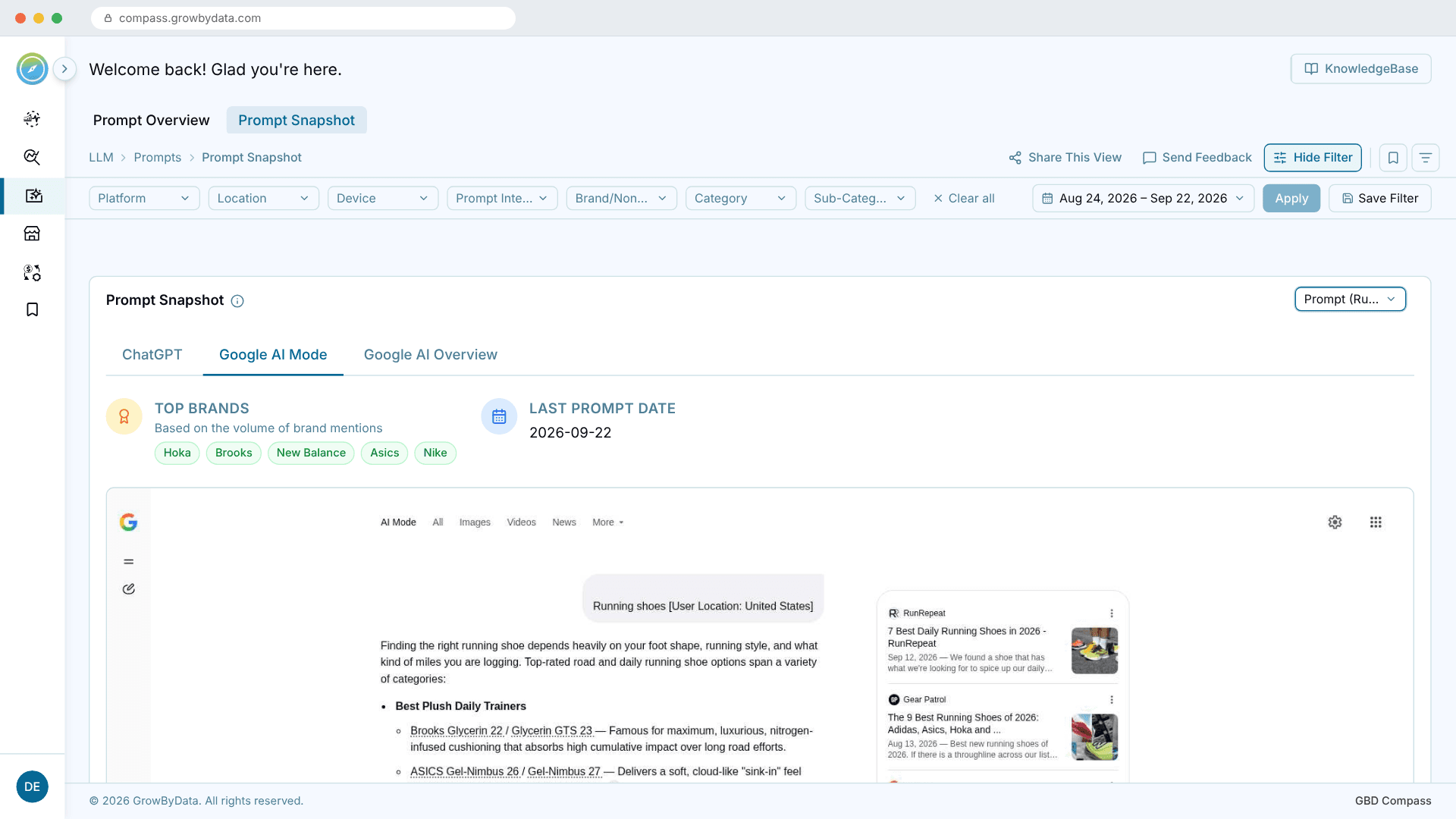Viewport: 1456px width, 819px height.
Task: Open the Category filter dropdown
Action: click(741, 198)
